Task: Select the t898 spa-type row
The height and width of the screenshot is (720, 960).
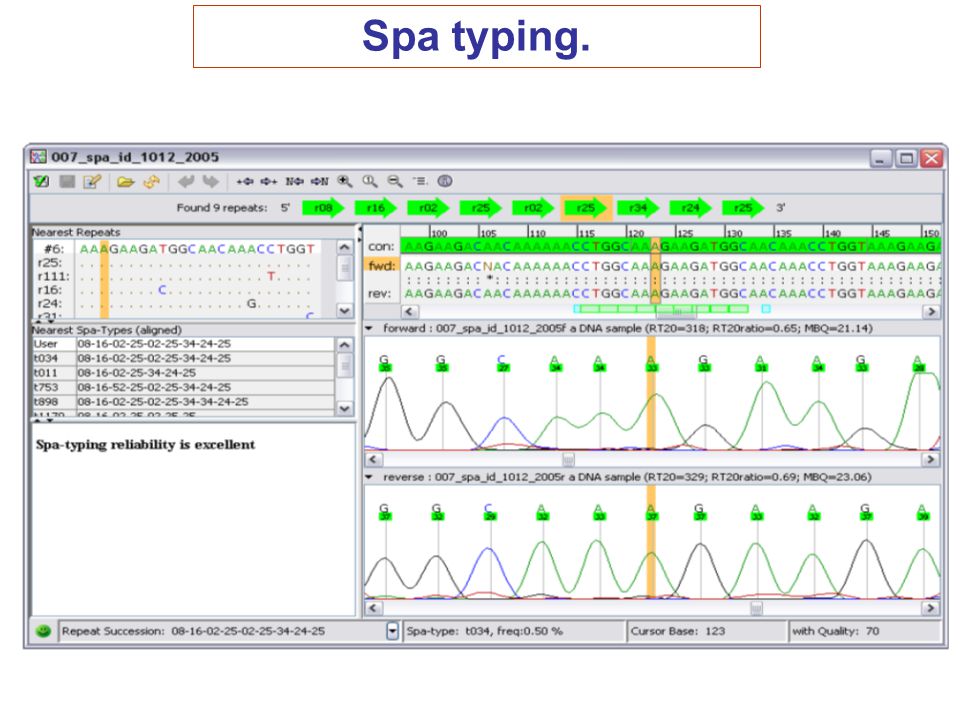Action: 183,402
